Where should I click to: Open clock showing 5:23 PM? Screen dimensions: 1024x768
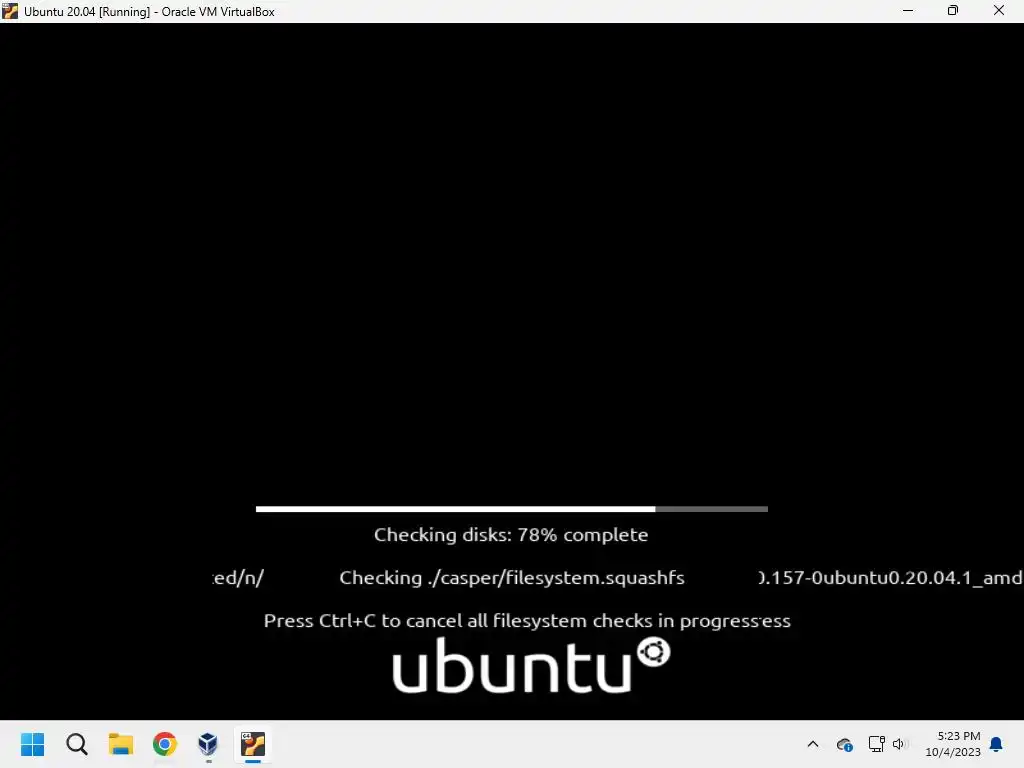tap(953, 744)
